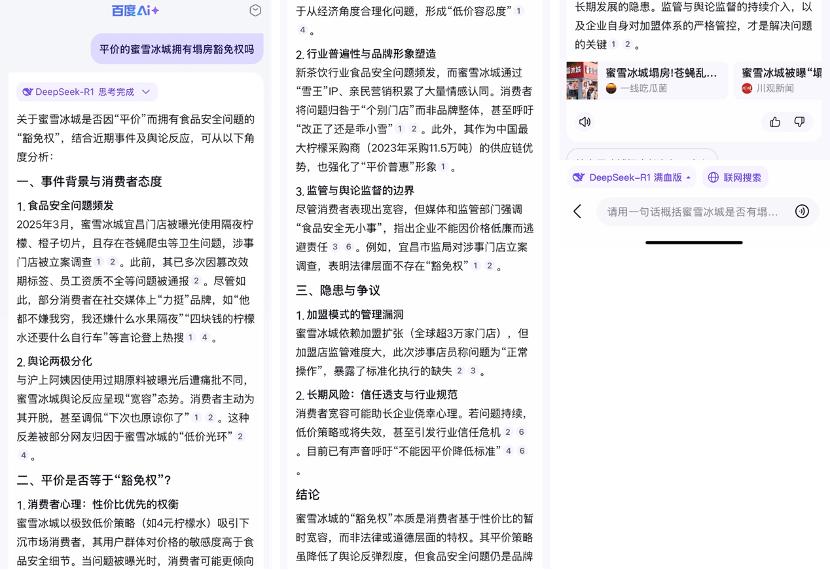Open citation 1 after 等言论登上热搜
The image size is (830, 570).
tap(191, 337)
